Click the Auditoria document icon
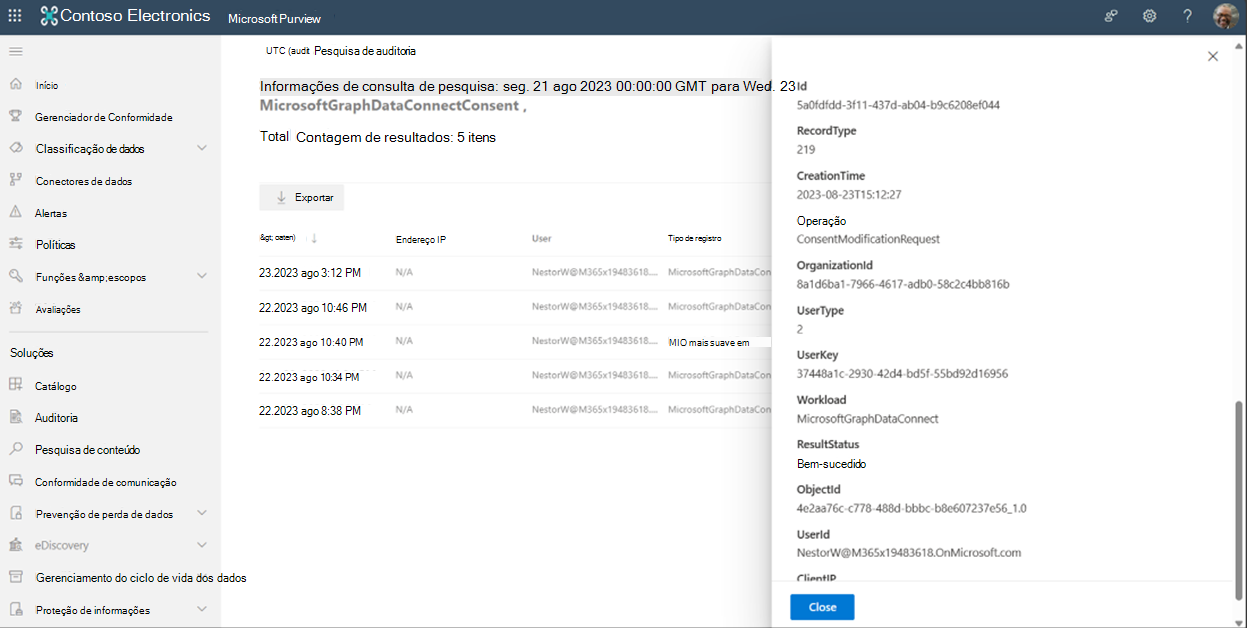1247x628 pixels. (15, 417)
